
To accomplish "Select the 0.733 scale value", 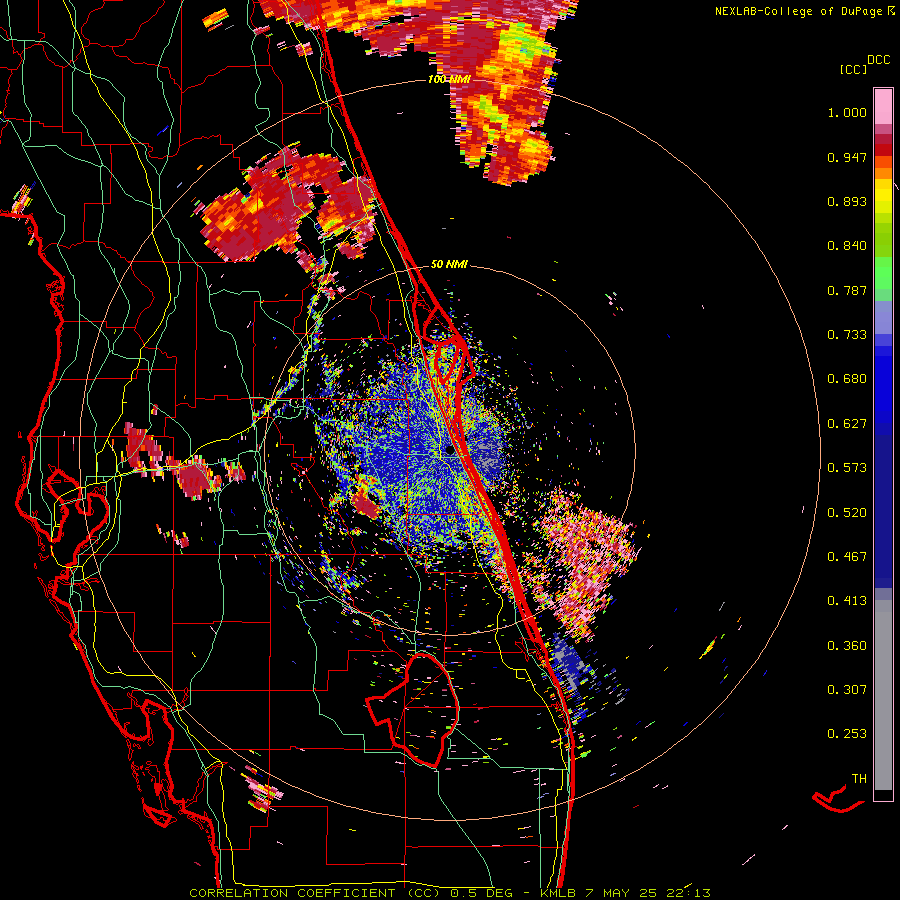I will pyautogui.click(x=847, y=335).
